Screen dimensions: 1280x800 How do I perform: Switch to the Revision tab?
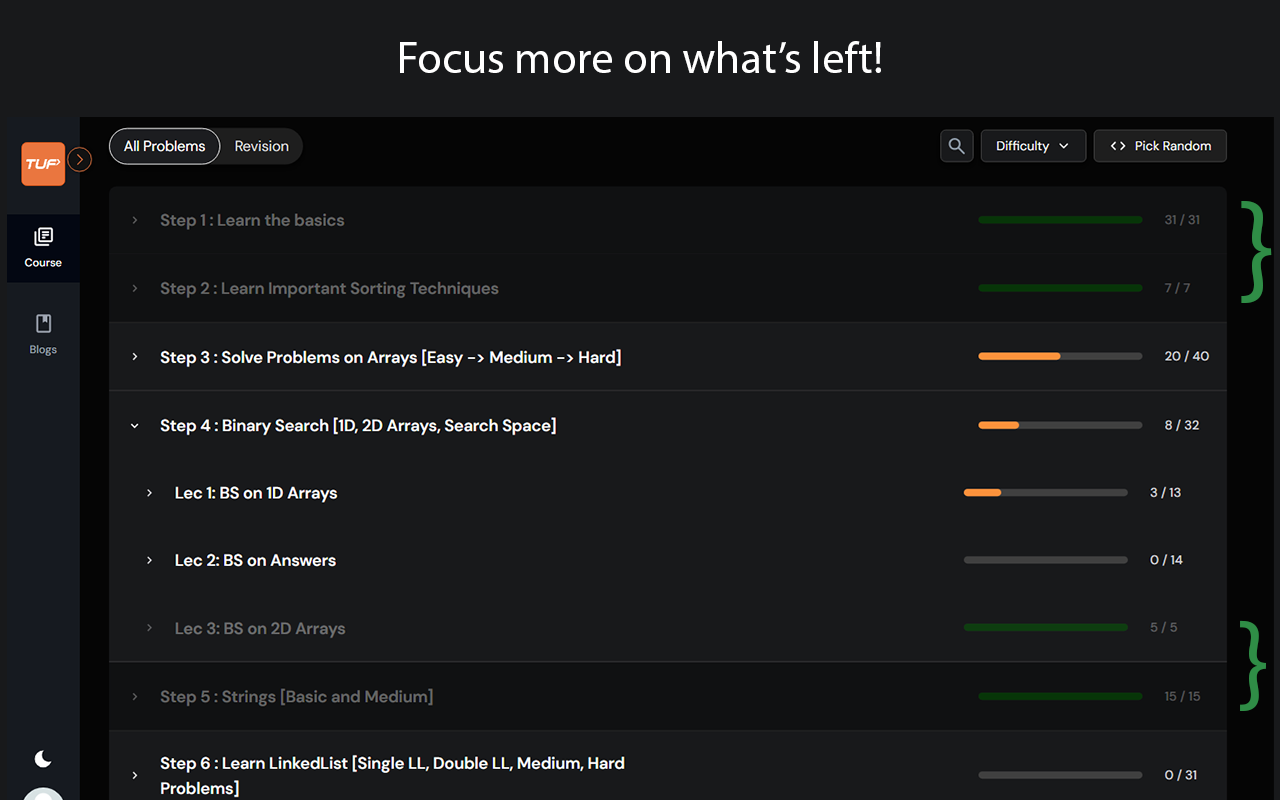point(262,146)
